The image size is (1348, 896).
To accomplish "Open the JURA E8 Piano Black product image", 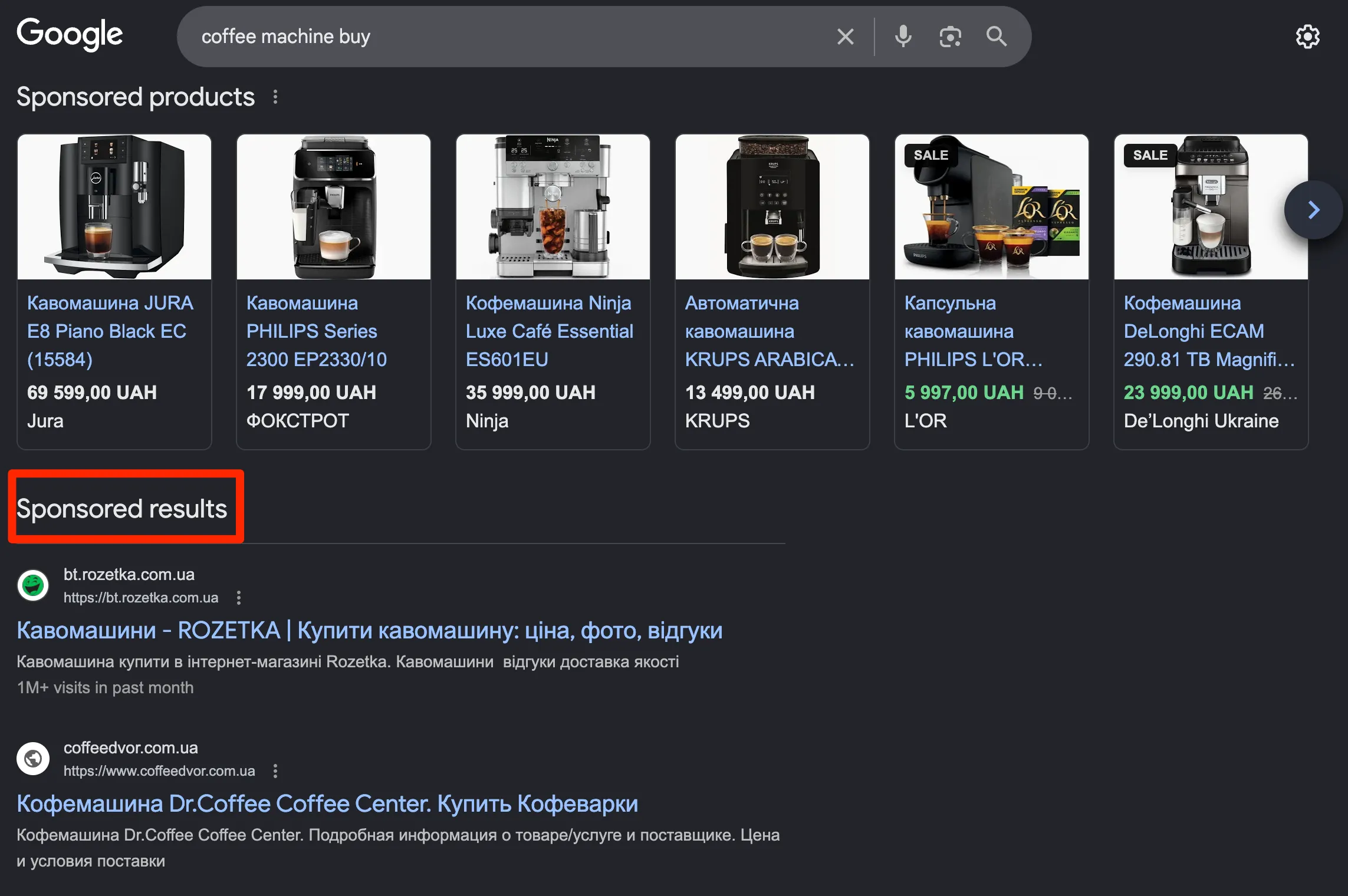I will [114, 207].
